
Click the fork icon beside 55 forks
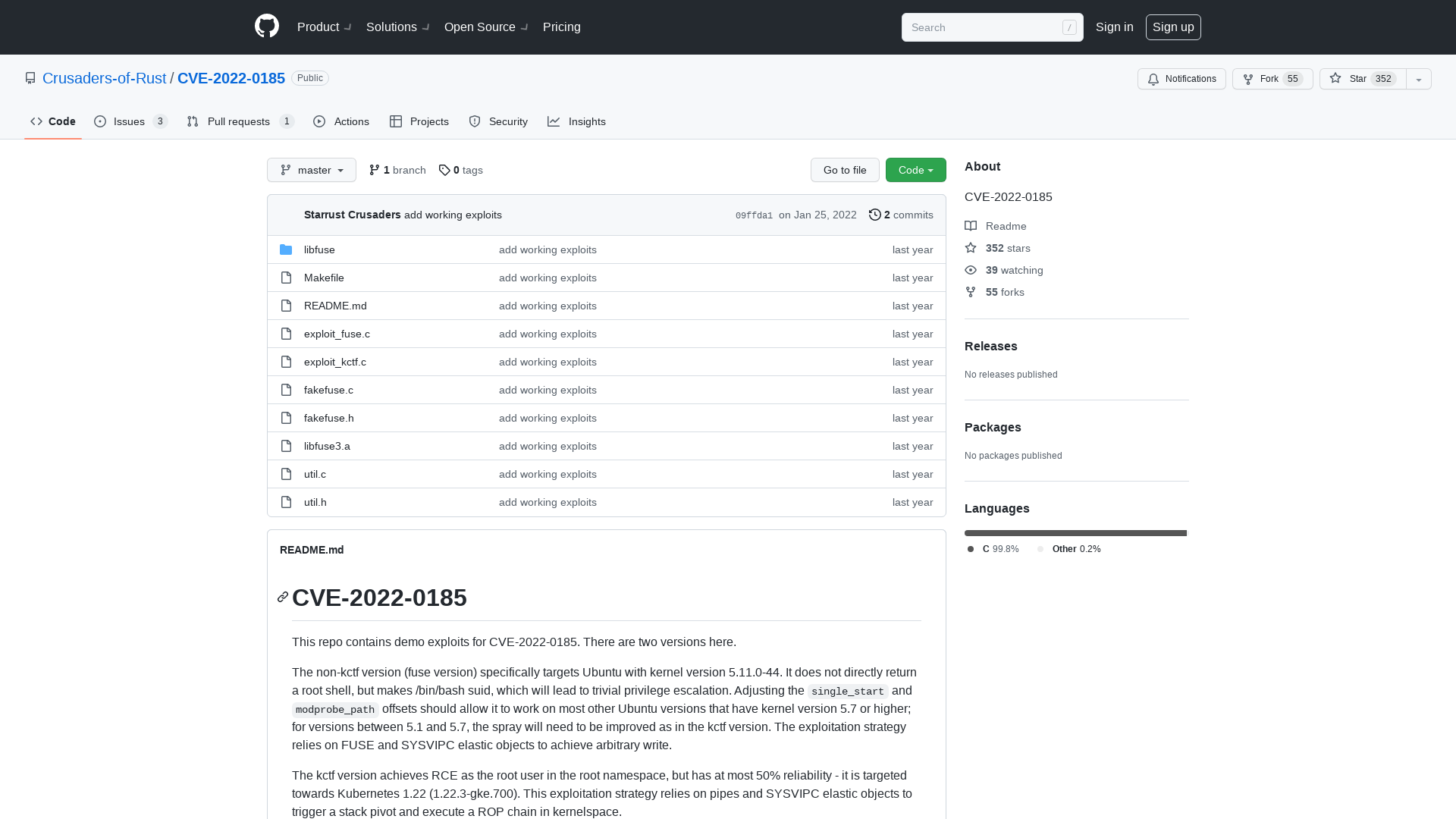tap(971, 292)
